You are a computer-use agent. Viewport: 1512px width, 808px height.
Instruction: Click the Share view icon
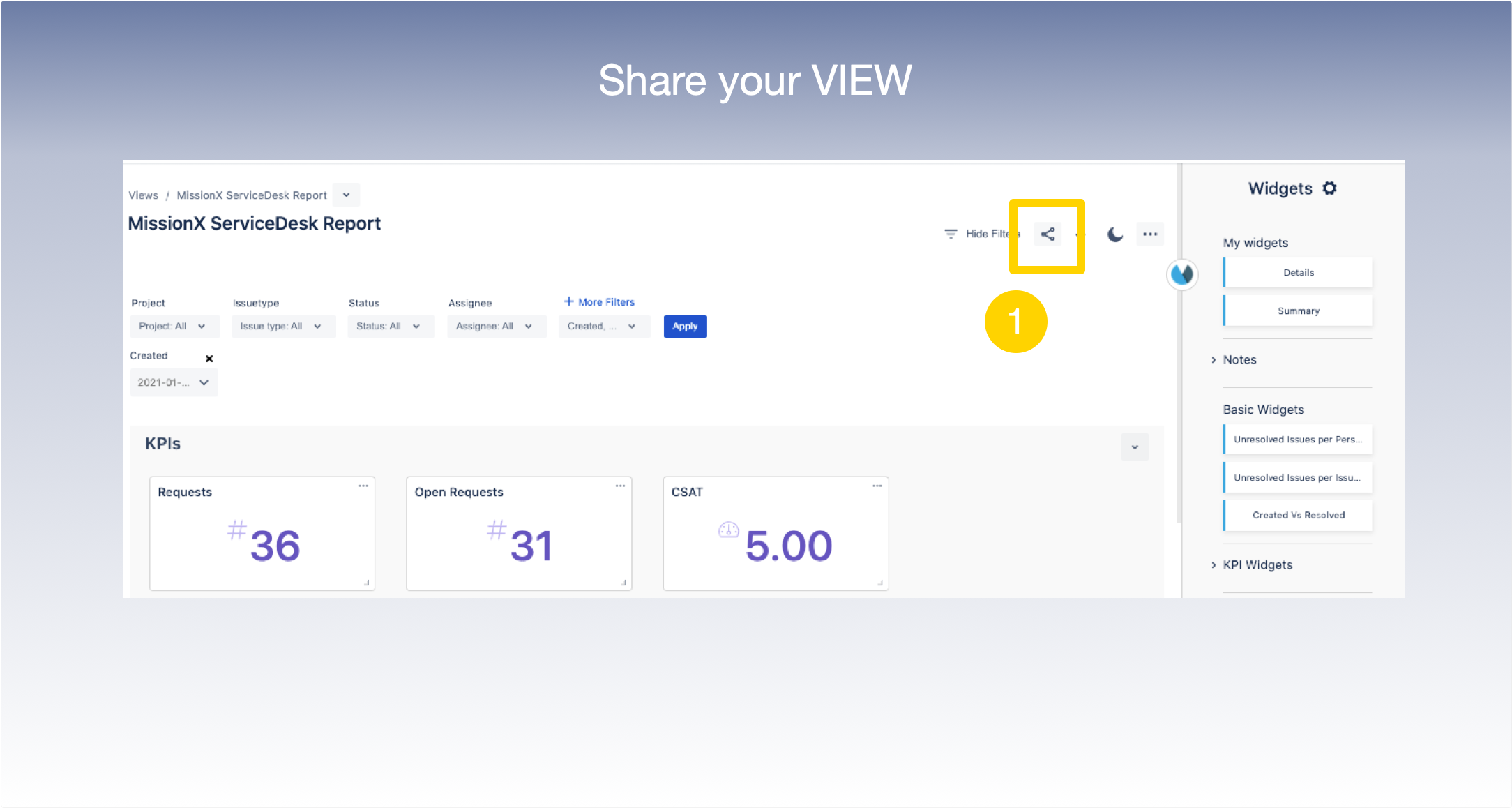1047,234
